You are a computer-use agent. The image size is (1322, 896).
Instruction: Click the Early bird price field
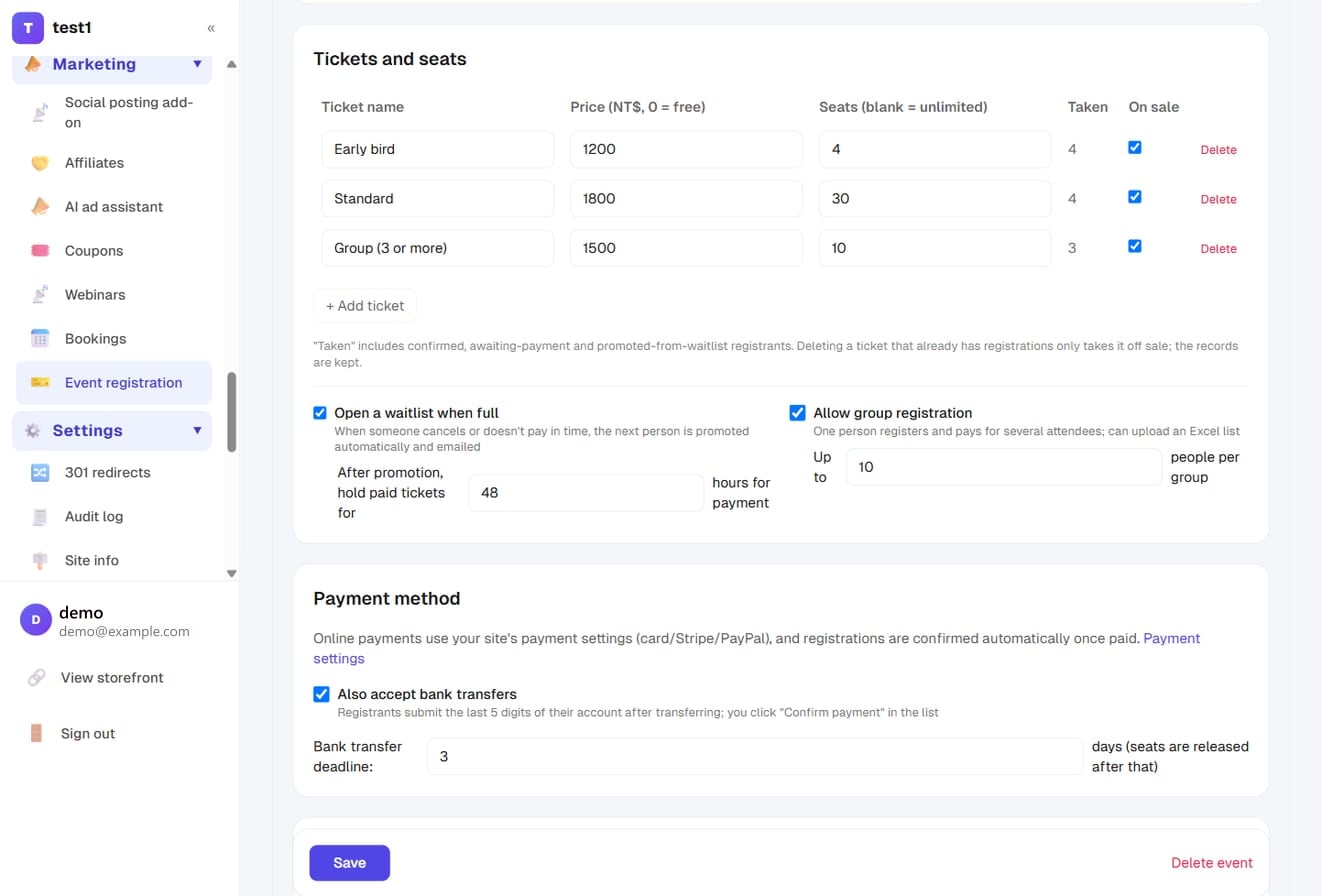[x=686, y=149]
